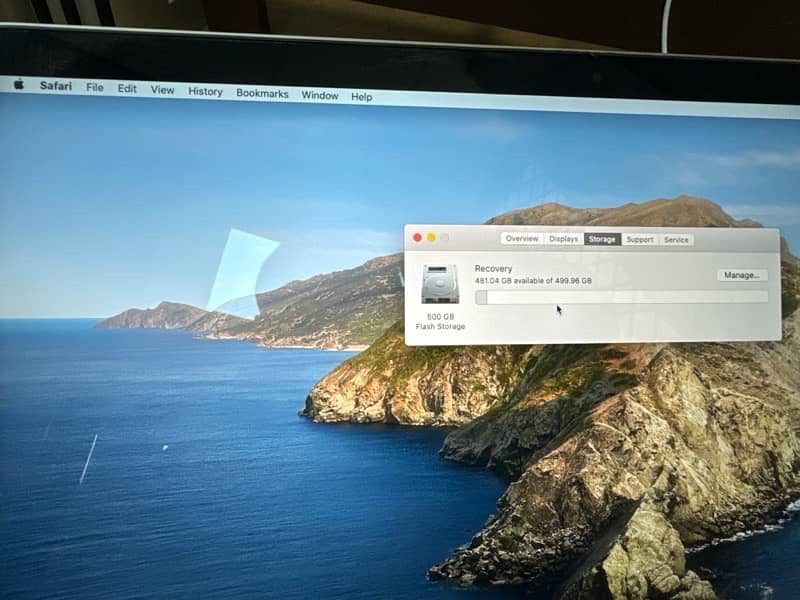Open the History menu
Viewport: 800px width, 600px height.
click(205, 92)
